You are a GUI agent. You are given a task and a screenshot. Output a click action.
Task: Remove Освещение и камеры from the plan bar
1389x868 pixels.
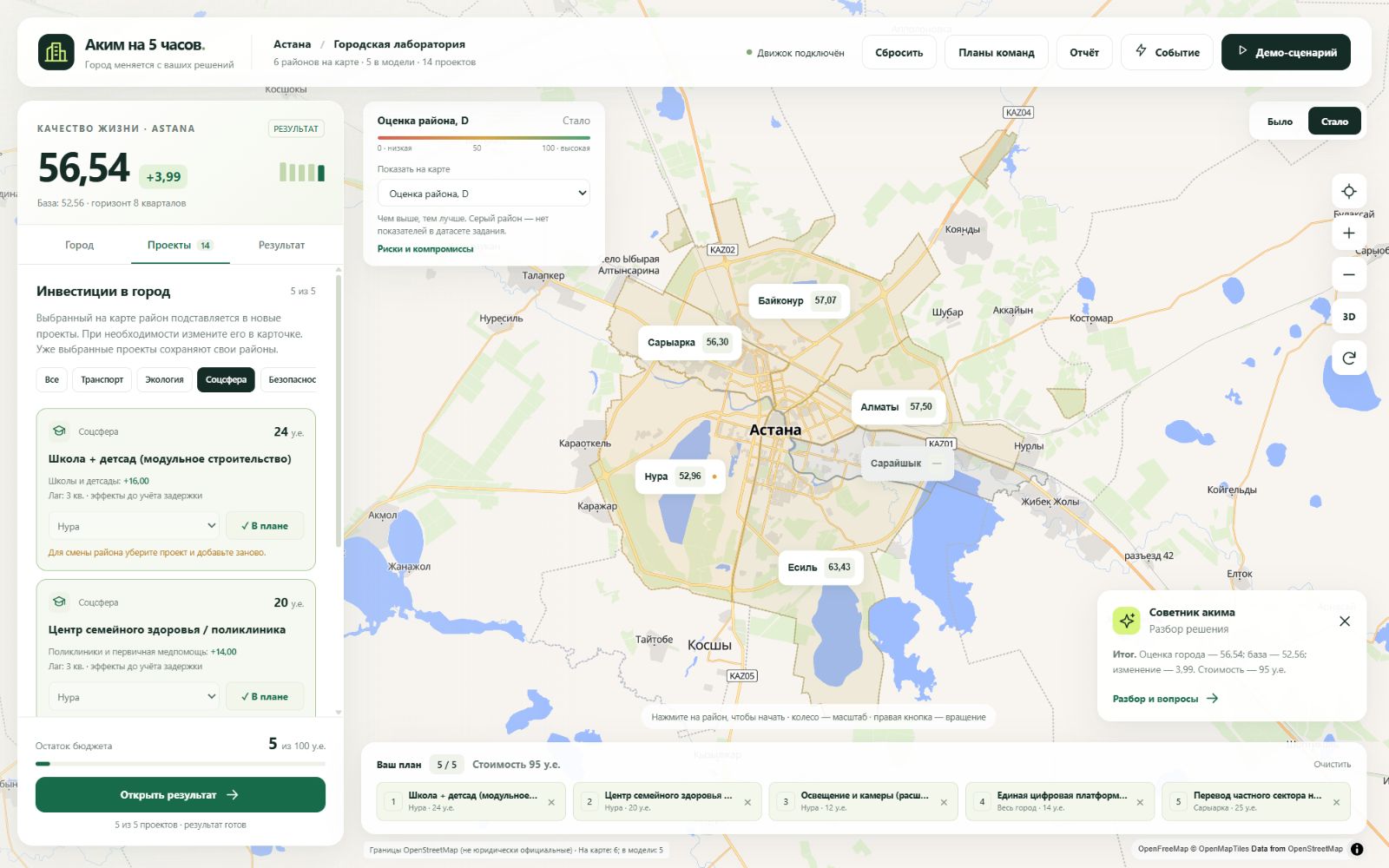tap(944, 803)
